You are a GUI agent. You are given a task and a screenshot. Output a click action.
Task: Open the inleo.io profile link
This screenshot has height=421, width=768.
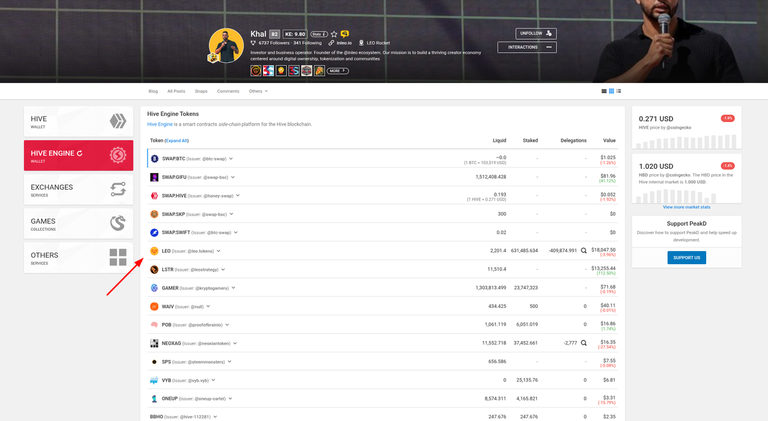344,43
